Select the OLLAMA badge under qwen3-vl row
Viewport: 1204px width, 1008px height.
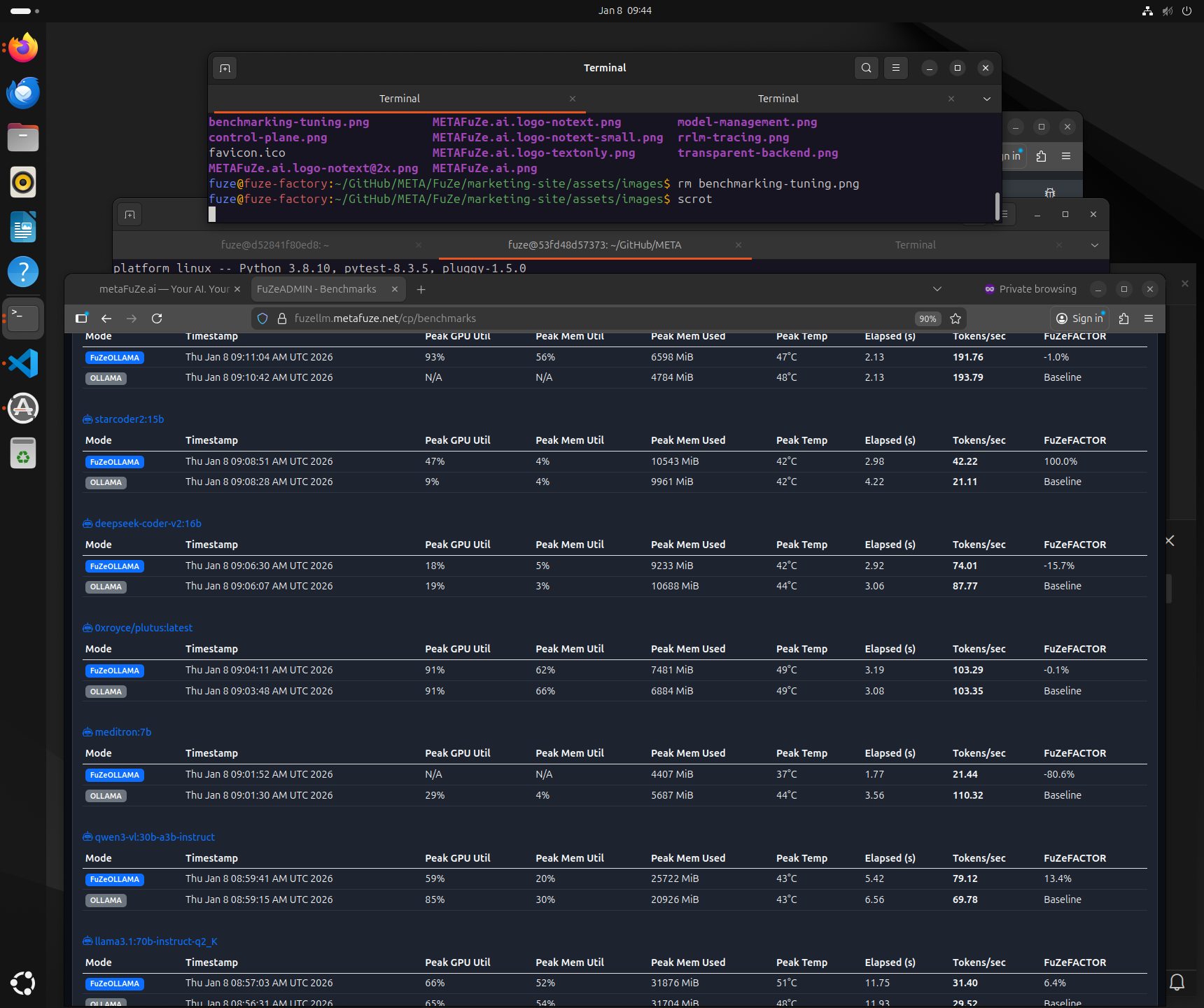pos(106,900)
